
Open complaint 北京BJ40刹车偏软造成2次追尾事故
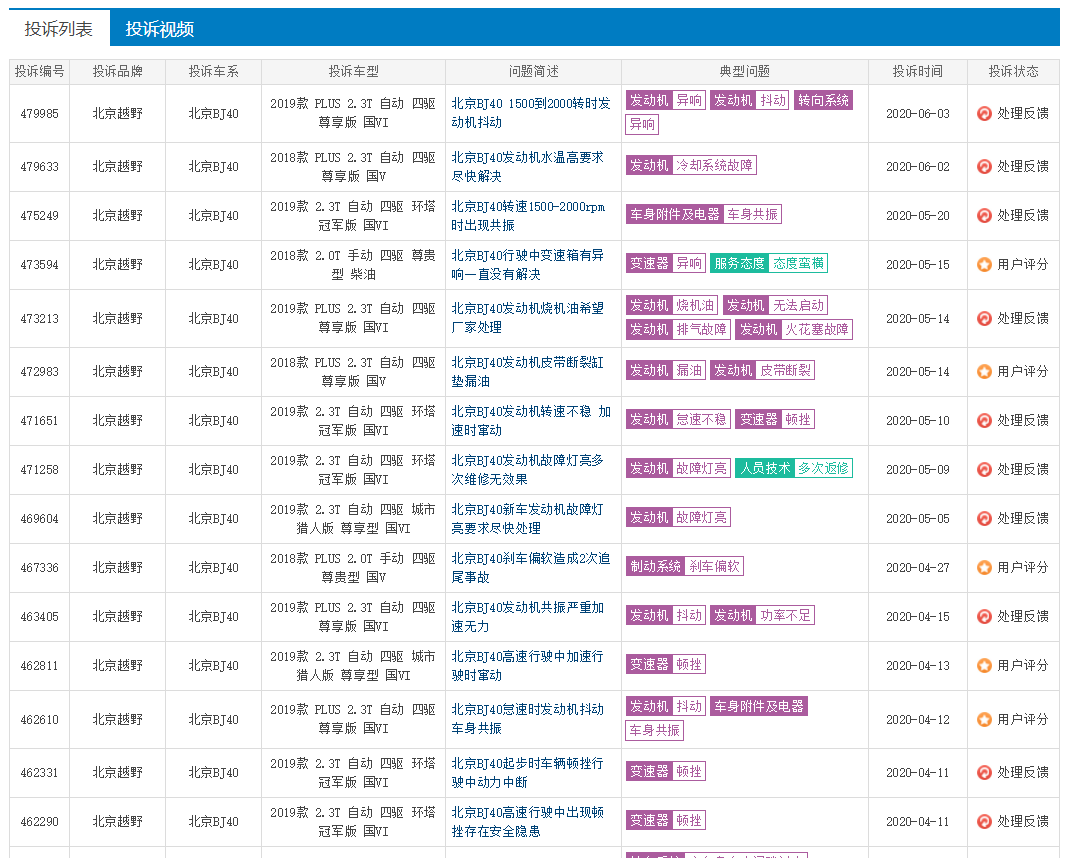coord(531,567)
